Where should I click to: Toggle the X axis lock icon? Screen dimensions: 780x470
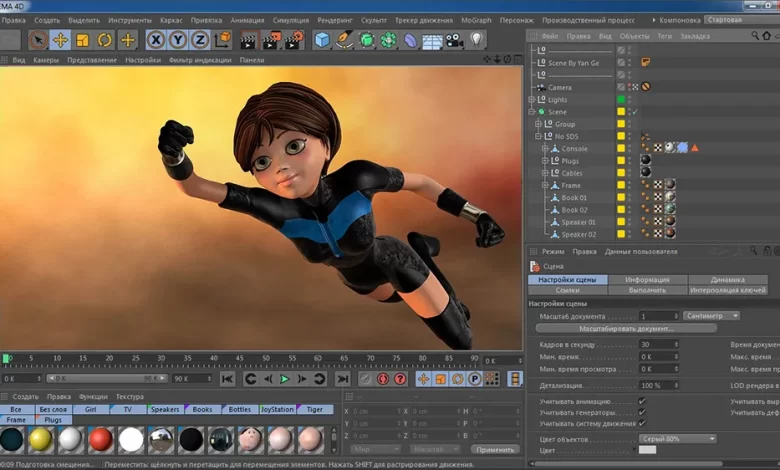click(x=156, y=40)
